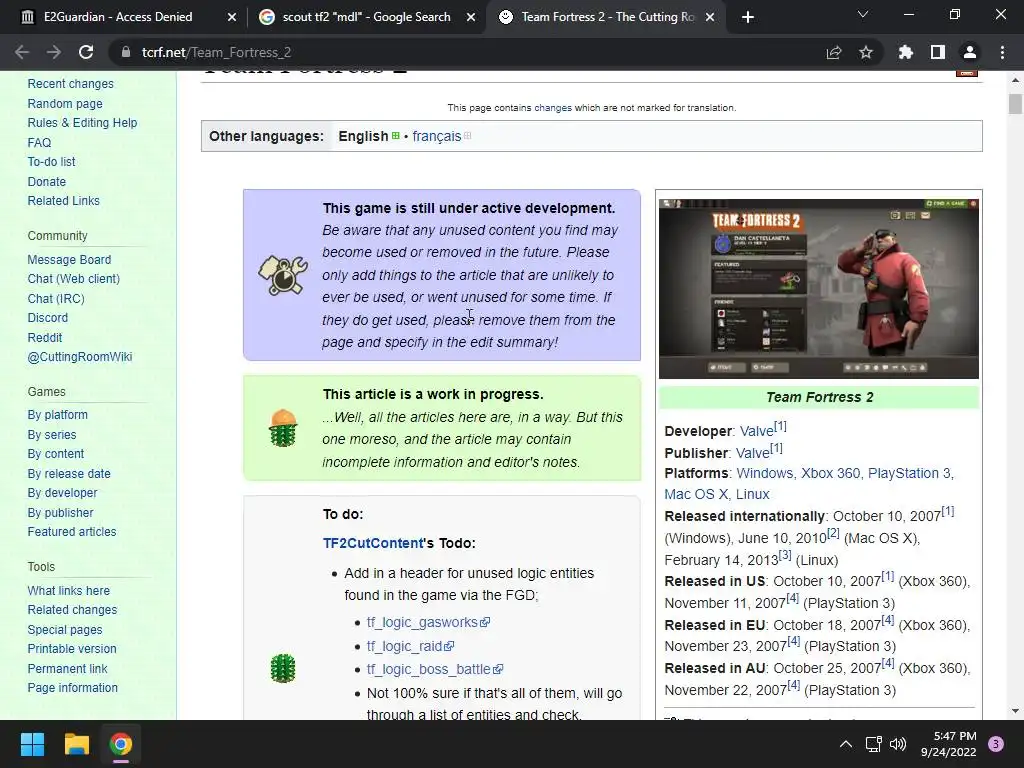Image resolution: width=1024 pixels, height=768 pixels.
Task: Open Xbox 360 platform link
Action: click(831, 473)
